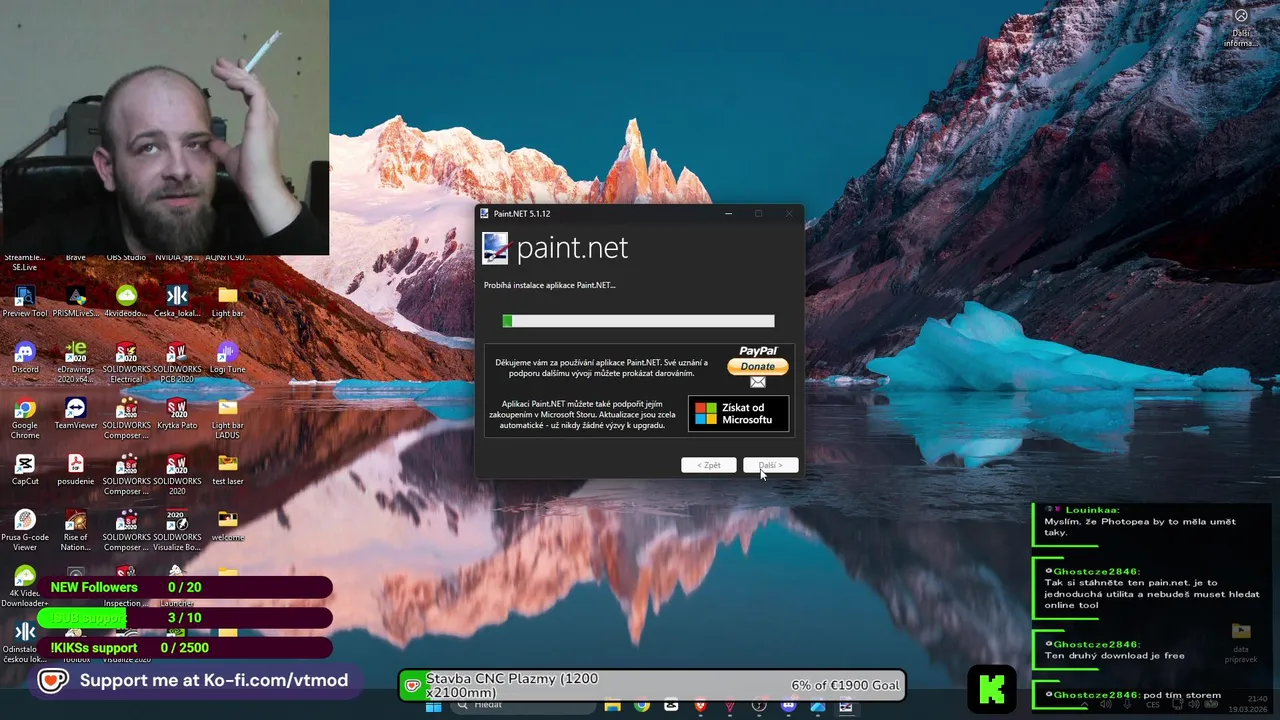Viewport: 1280px width, 720px height.
Task: Select the SOLIDWORKS 2020 desktop shortcut
Action: 177,474
